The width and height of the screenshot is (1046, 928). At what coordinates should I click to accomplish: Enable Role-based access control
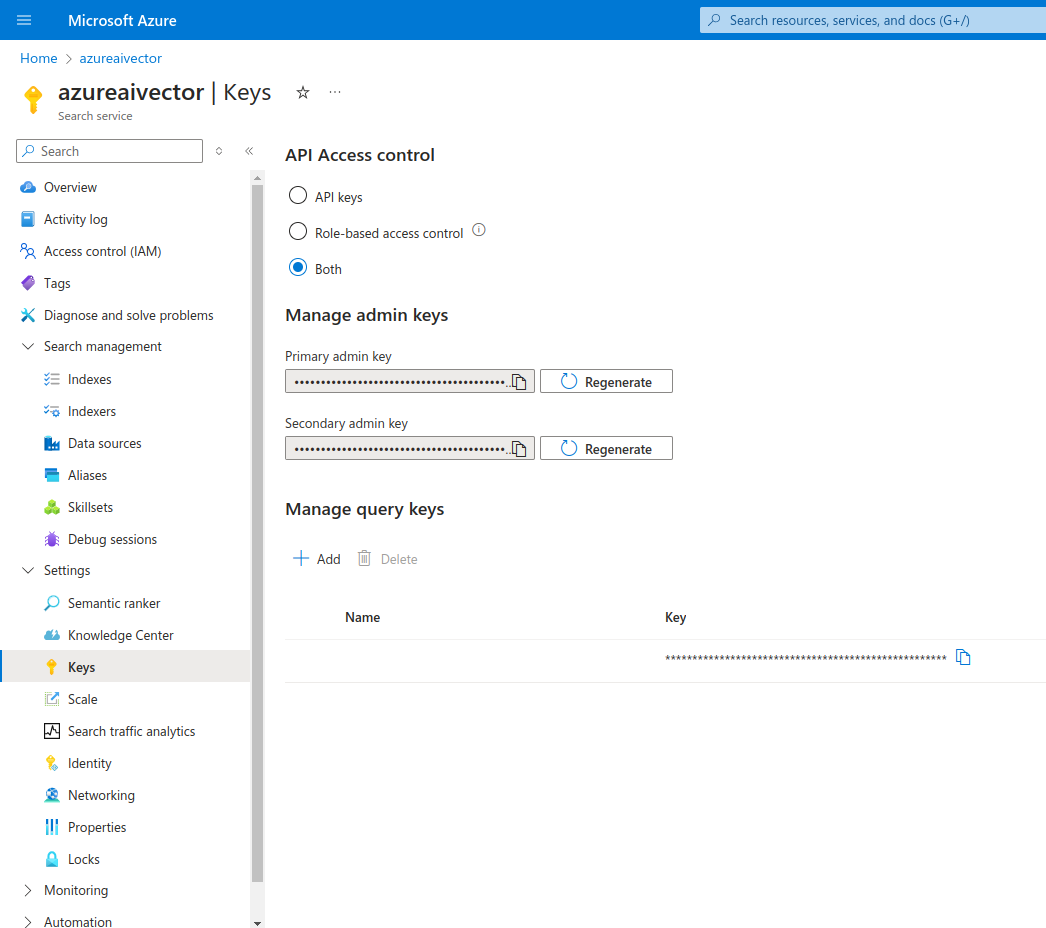(x=297, y=231)
